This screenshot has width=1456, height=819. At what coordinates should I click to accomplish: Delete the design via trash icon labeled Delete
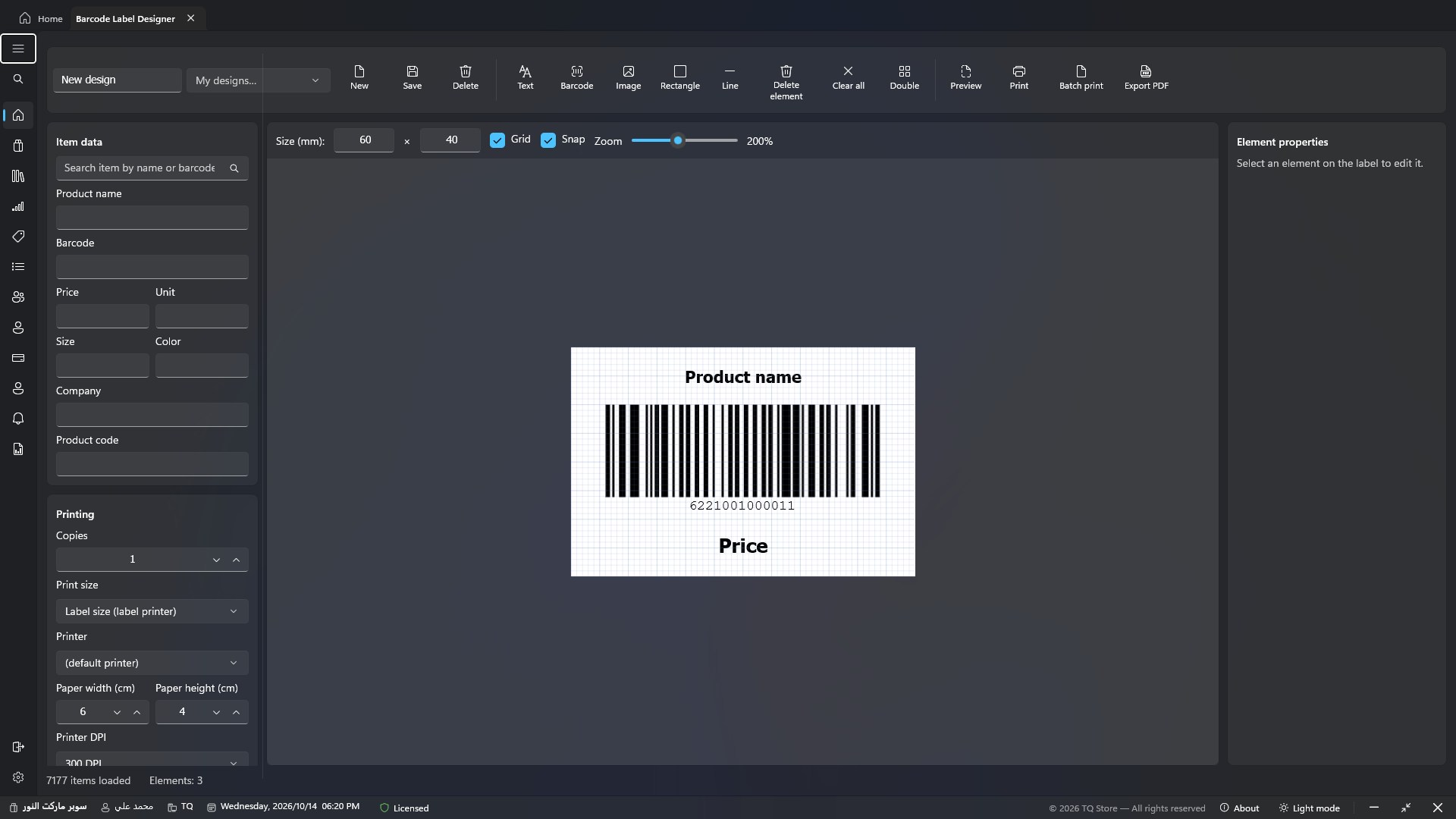point(465,77)
